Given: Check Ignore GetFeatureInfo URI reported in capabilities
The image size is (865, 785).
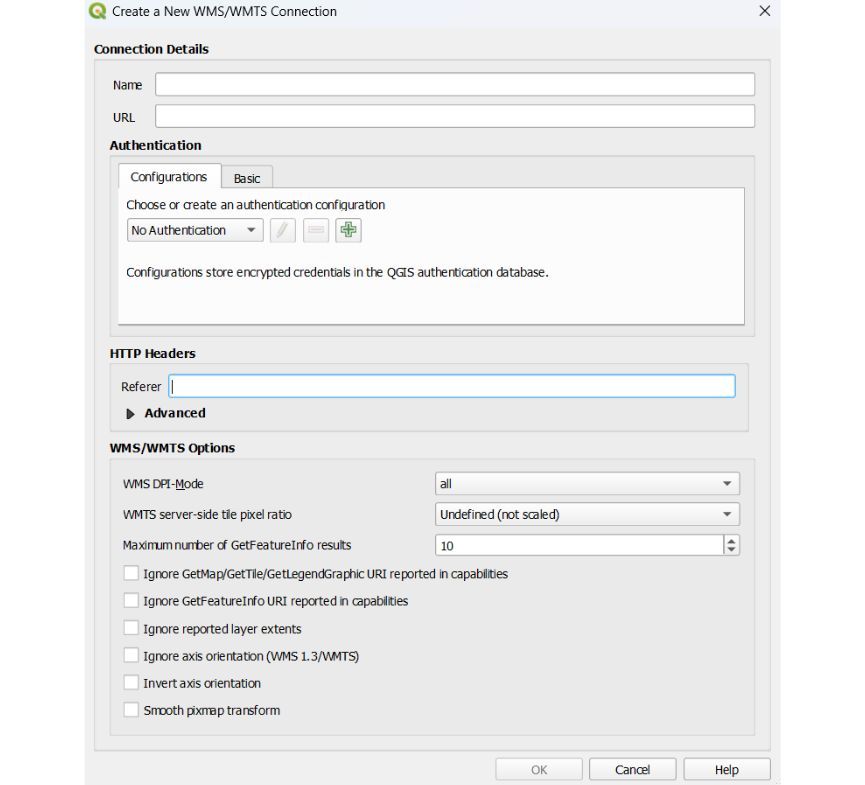Looking at the screenshot, I should [x=131, y=601].
